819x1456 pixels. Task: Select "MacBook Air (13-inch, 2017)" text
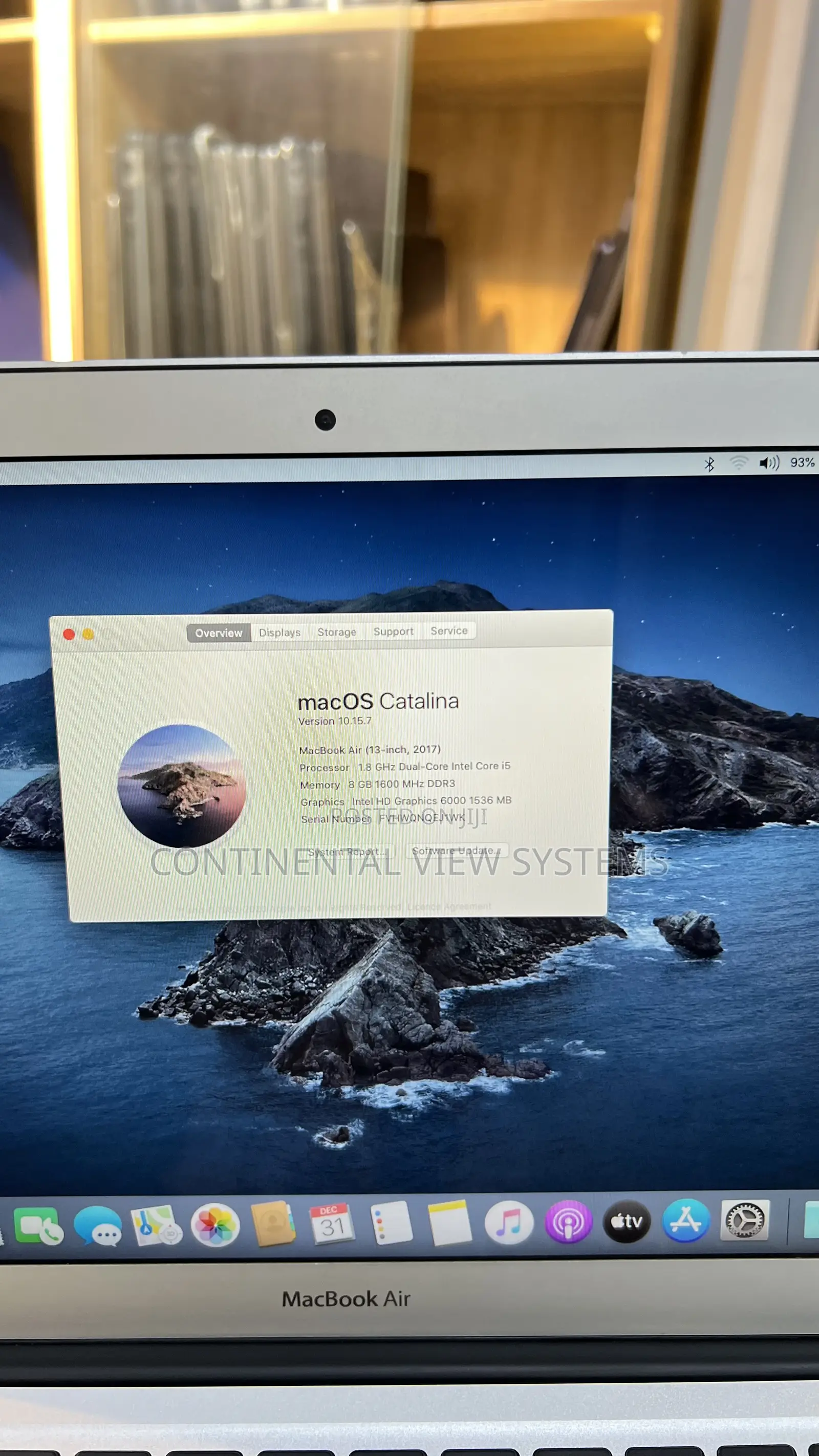coord(370,749)
